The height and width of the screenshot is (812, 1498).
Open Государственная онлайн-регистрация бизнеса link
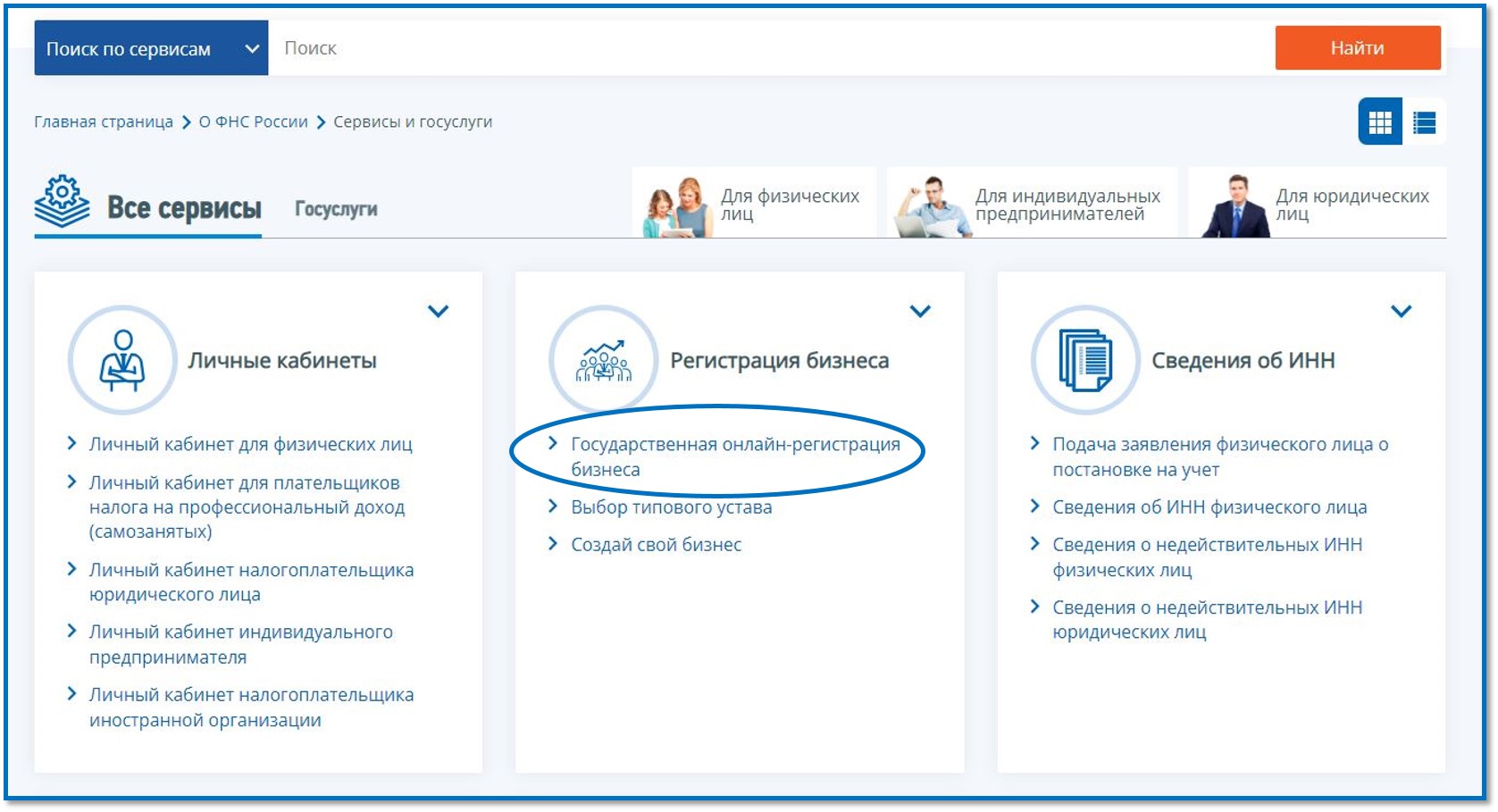[734, 445]
